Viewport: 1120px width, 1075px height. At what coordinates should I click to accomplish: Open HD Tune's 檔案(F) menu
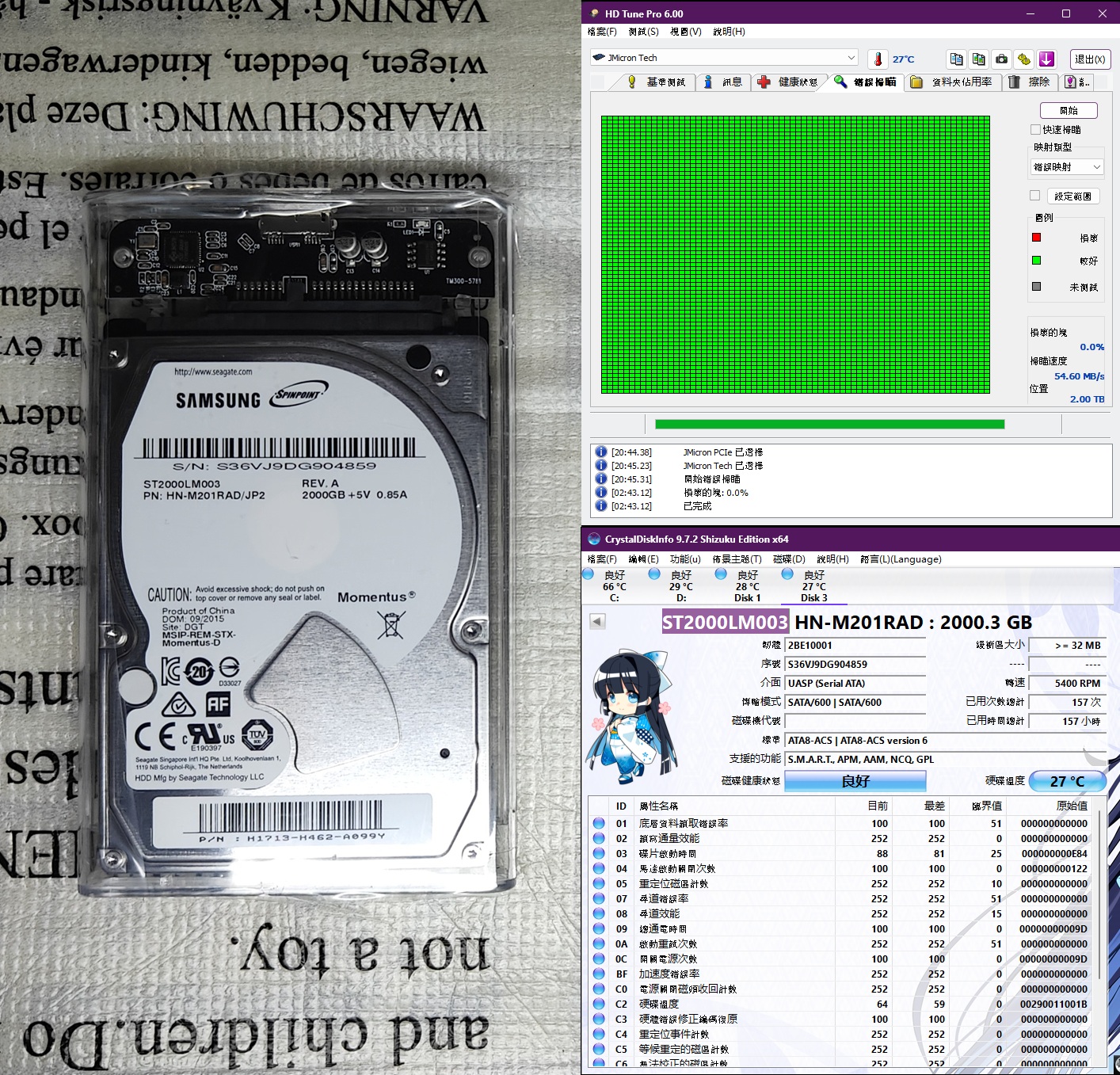602,32
